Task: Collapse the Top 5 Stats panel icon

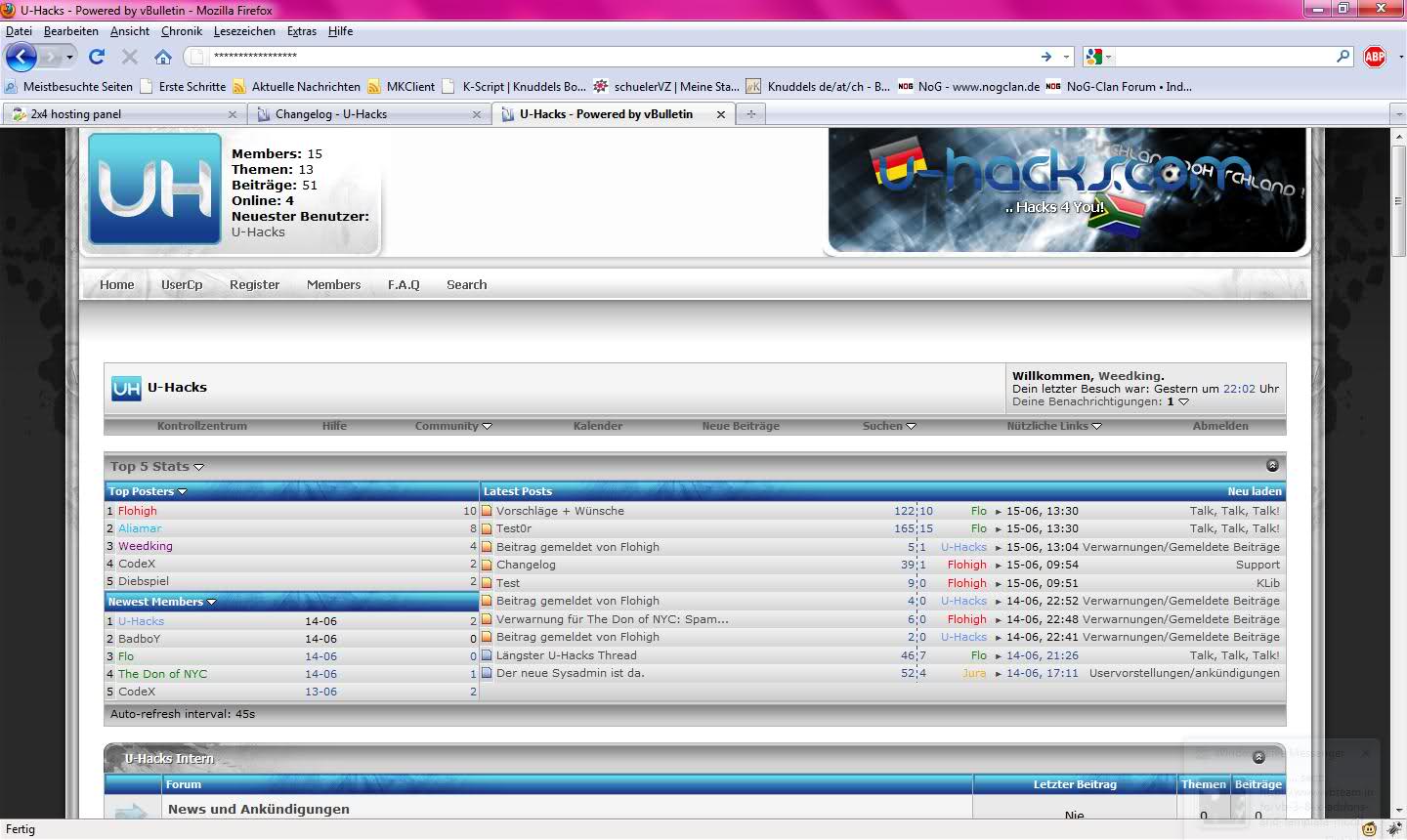Action: [1272, 466]
